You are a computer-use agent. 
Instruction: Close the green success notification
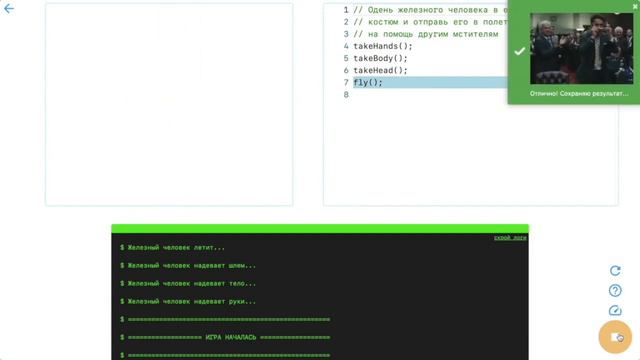[x=635, y=7]
